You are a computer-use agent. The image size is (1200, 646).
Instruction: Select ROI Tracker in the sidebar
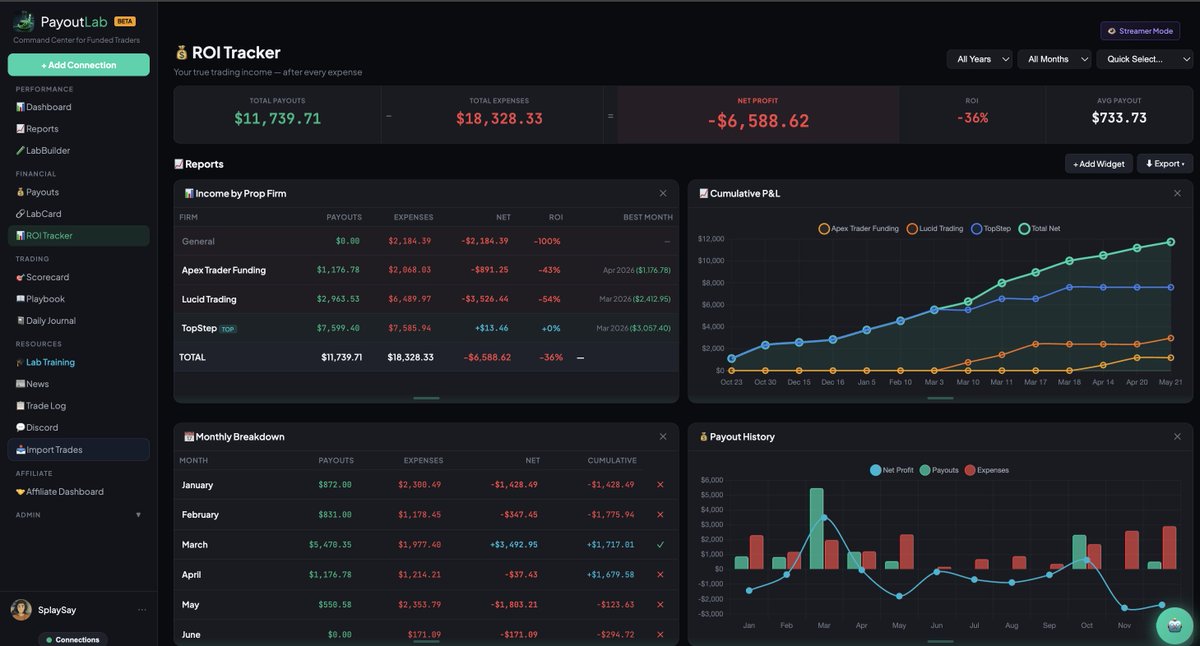[x=78, y=236]
